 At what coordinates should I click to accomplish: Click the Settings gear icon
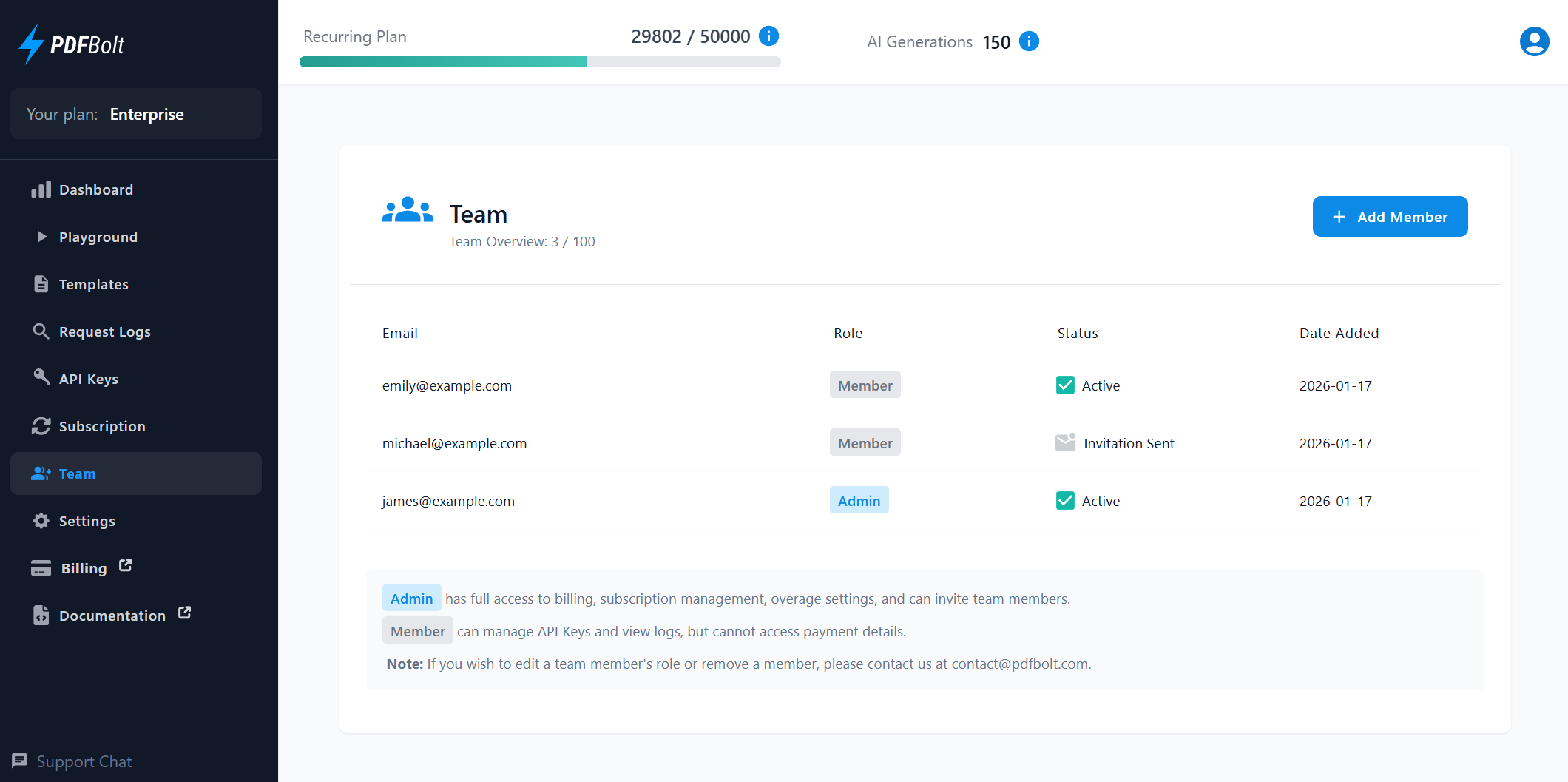click(42, 520)
